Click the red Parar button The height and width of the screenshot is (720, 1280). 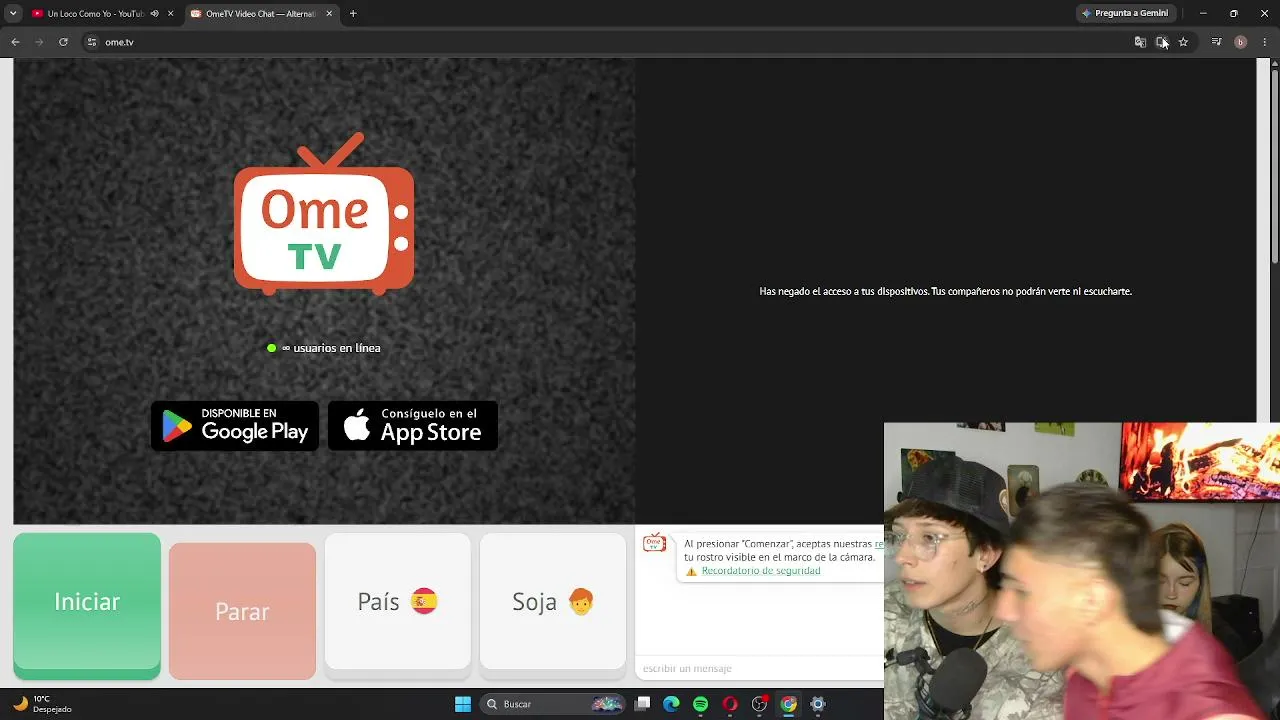(x=242, y=611)
